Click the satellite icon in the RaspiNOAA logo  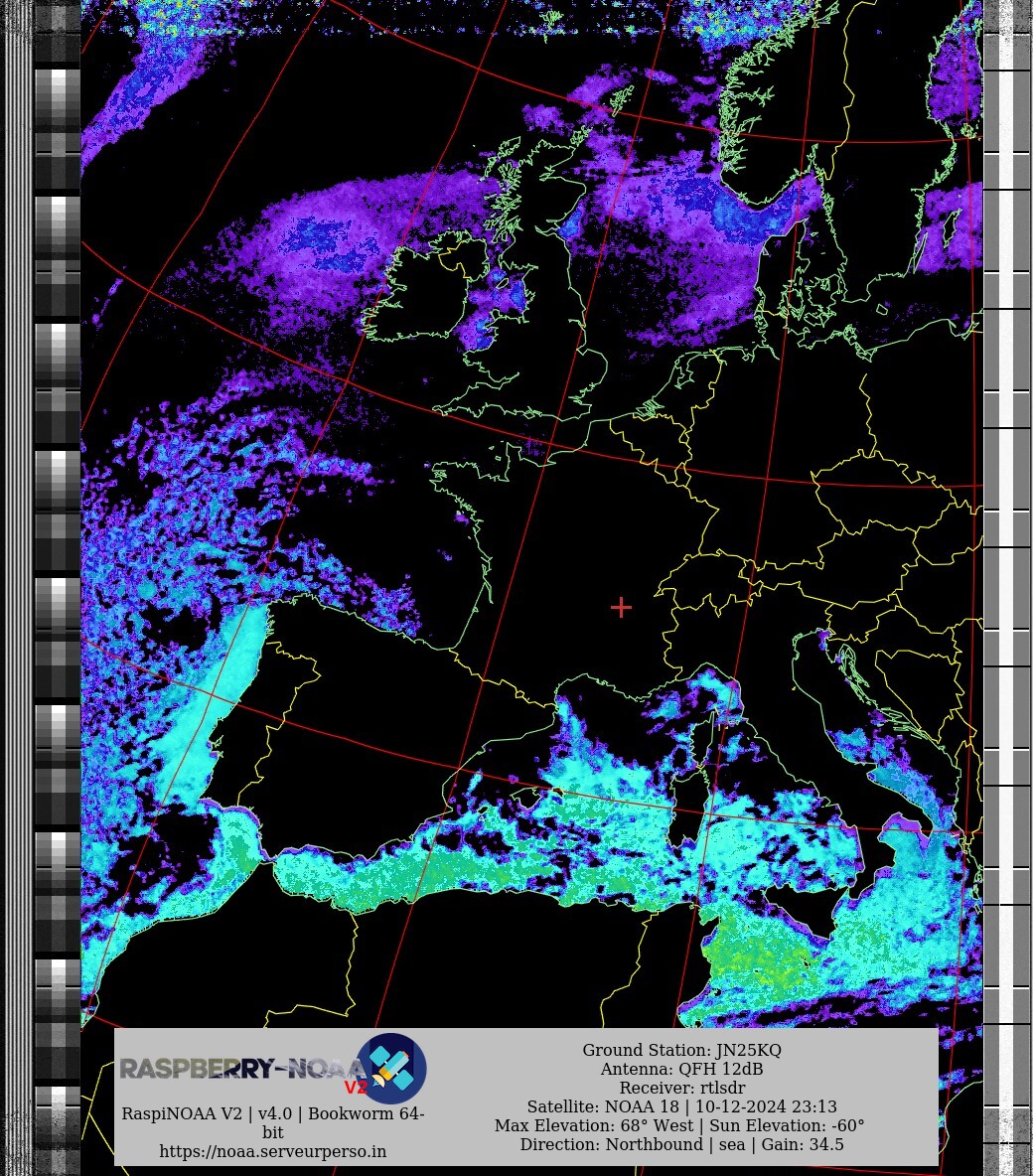point(391,1068)
